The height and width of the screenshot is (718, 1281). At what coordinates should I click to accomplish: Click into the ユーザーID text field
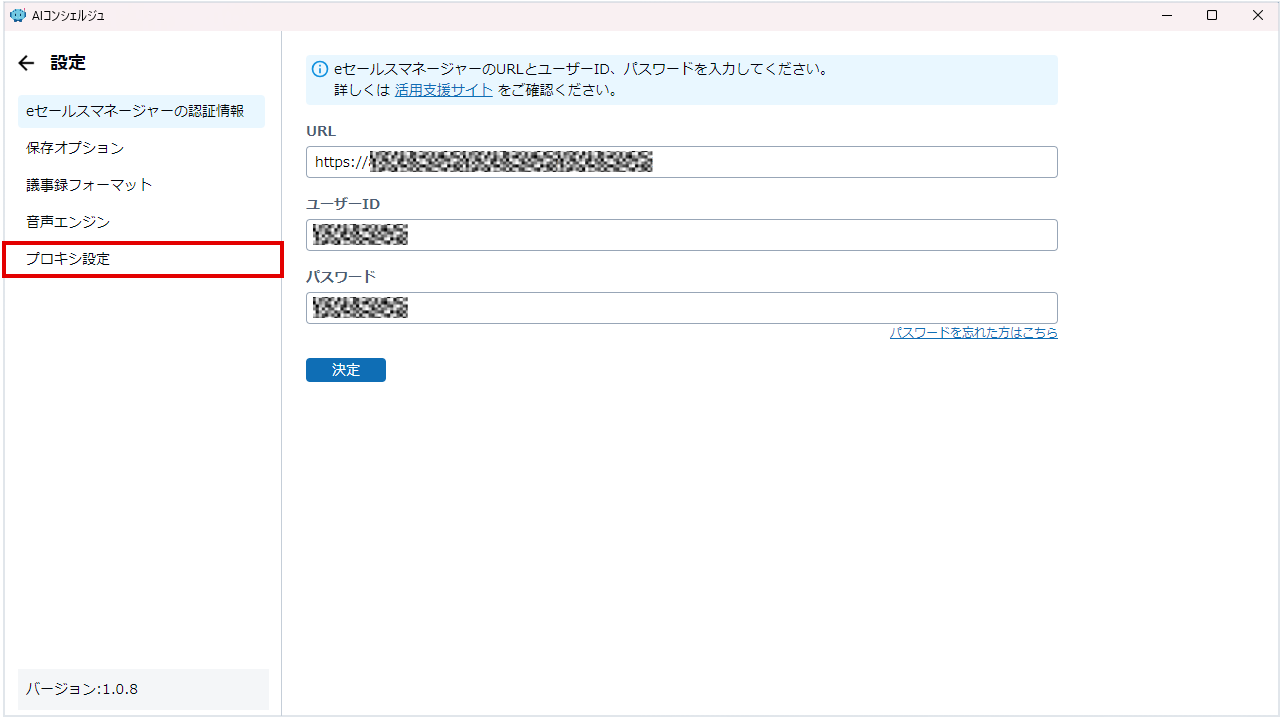click(730, 235)
